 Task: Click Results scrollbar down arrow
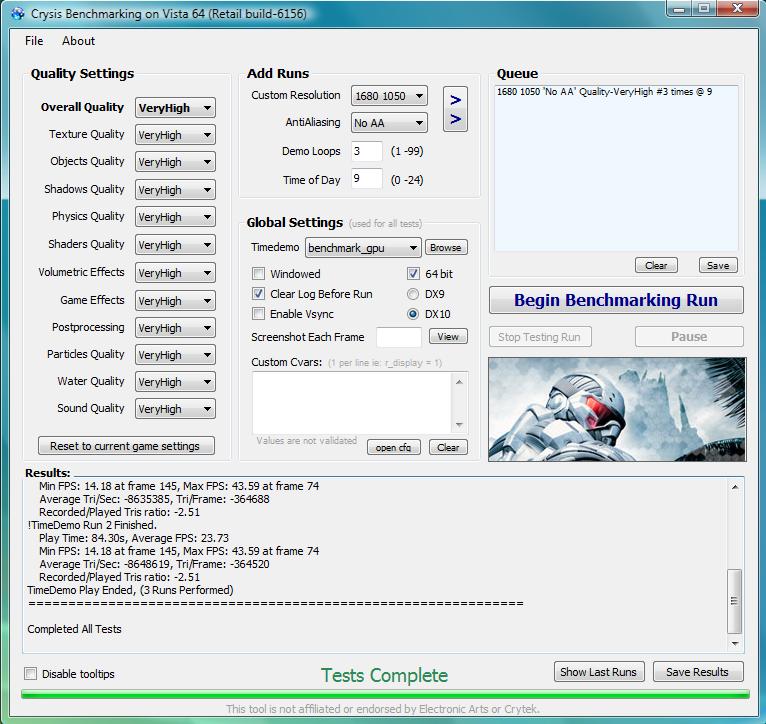(x=735, y=644)
